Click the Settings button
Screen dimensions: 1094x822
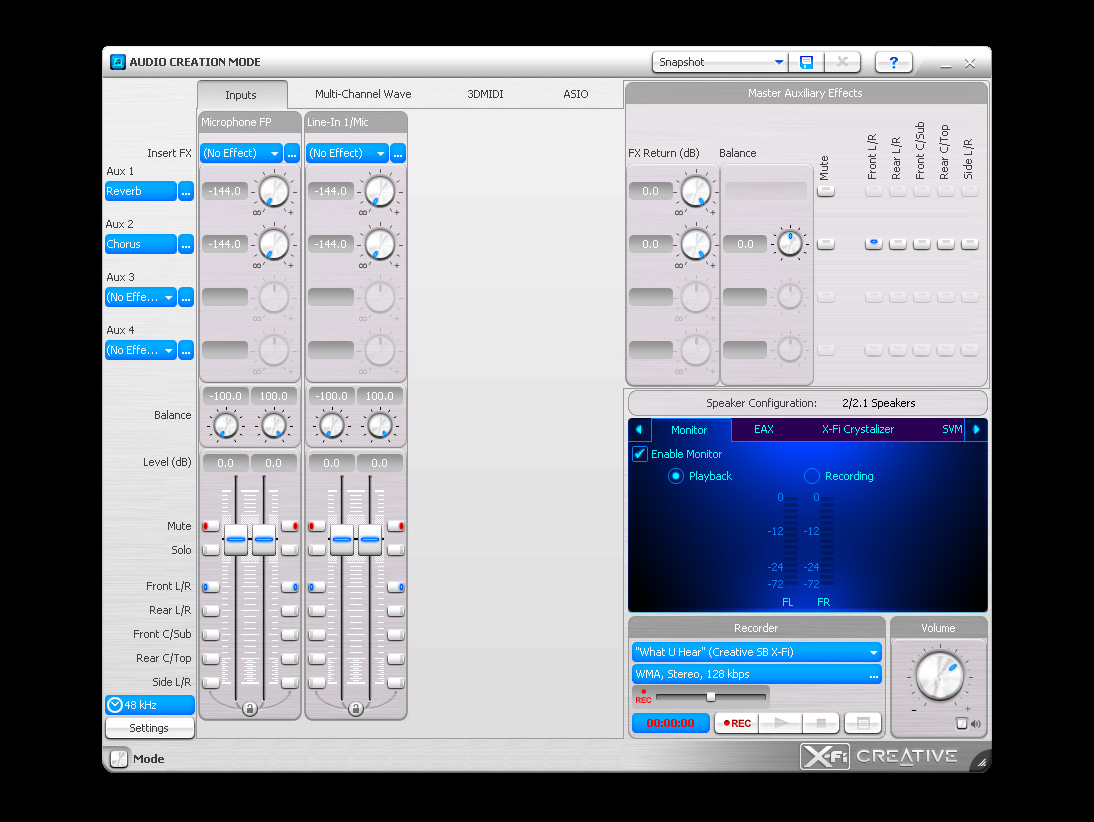pyautogui.click(x=149, y=728)
